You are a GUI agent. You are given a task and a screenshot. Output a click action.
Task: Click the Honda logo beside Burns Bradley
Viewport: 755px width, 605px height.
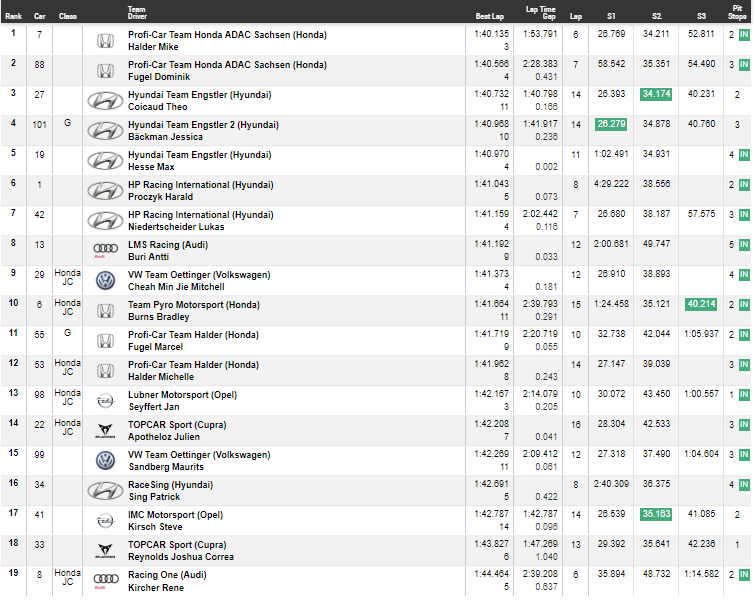point(105,311)
